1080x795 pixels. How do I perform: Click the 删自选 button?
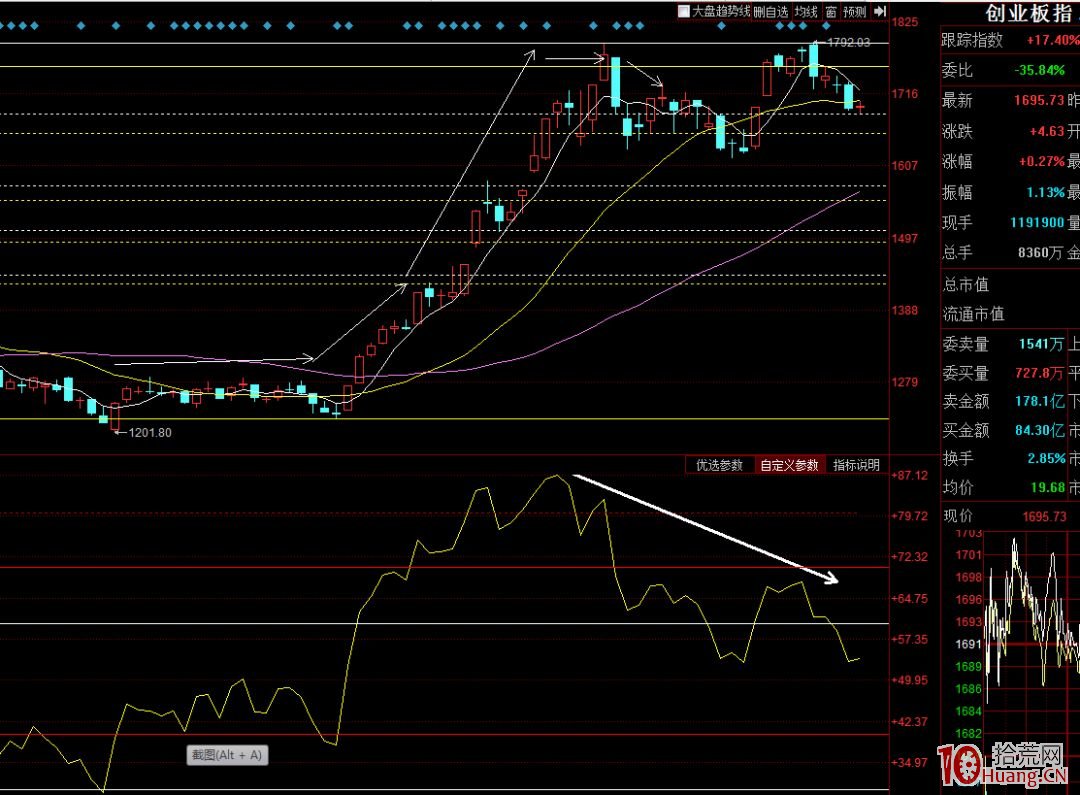tap(771, 12)
